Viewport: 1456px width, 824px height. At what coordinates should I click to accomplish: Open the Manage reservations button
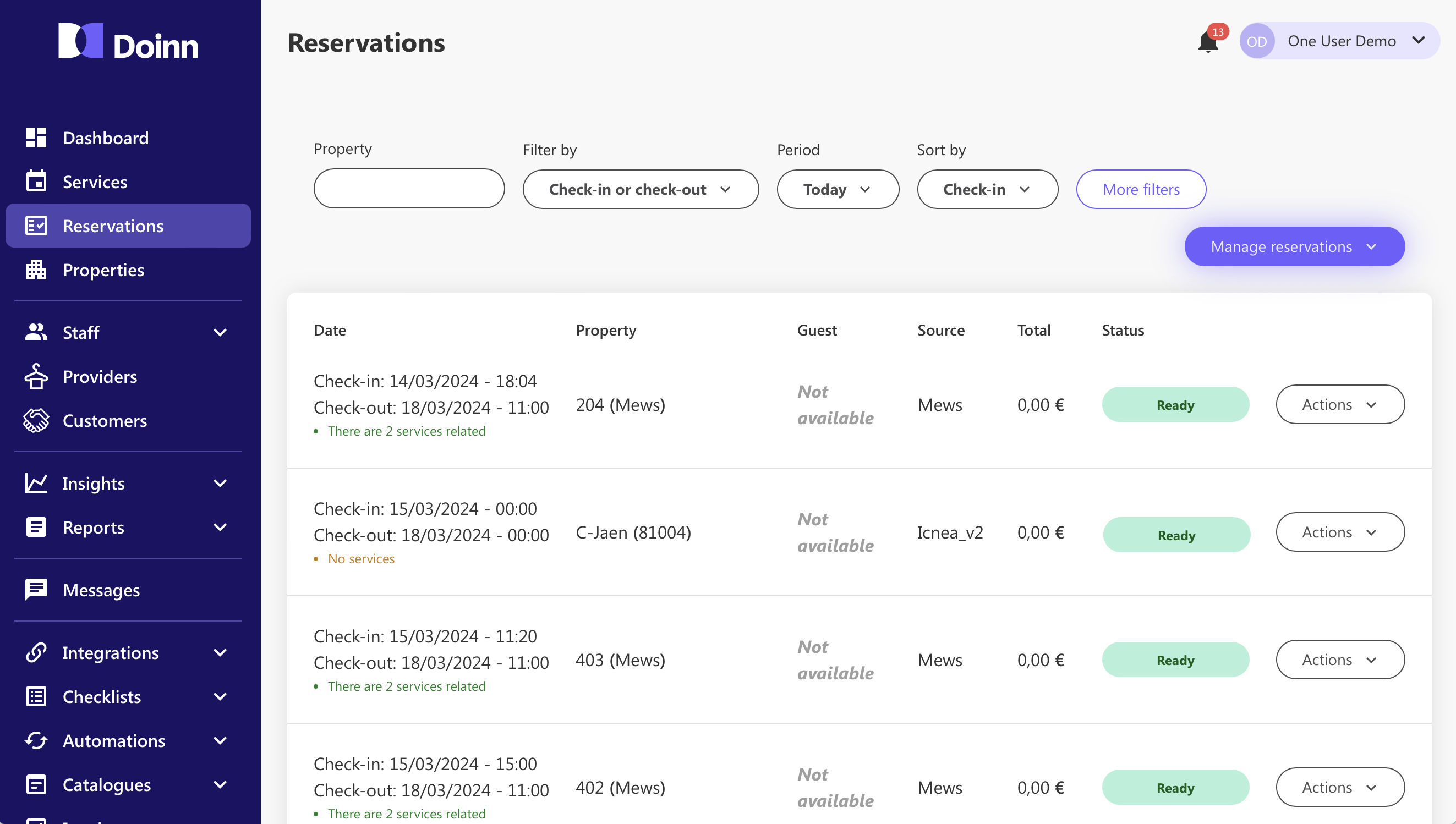(1294, 246)
